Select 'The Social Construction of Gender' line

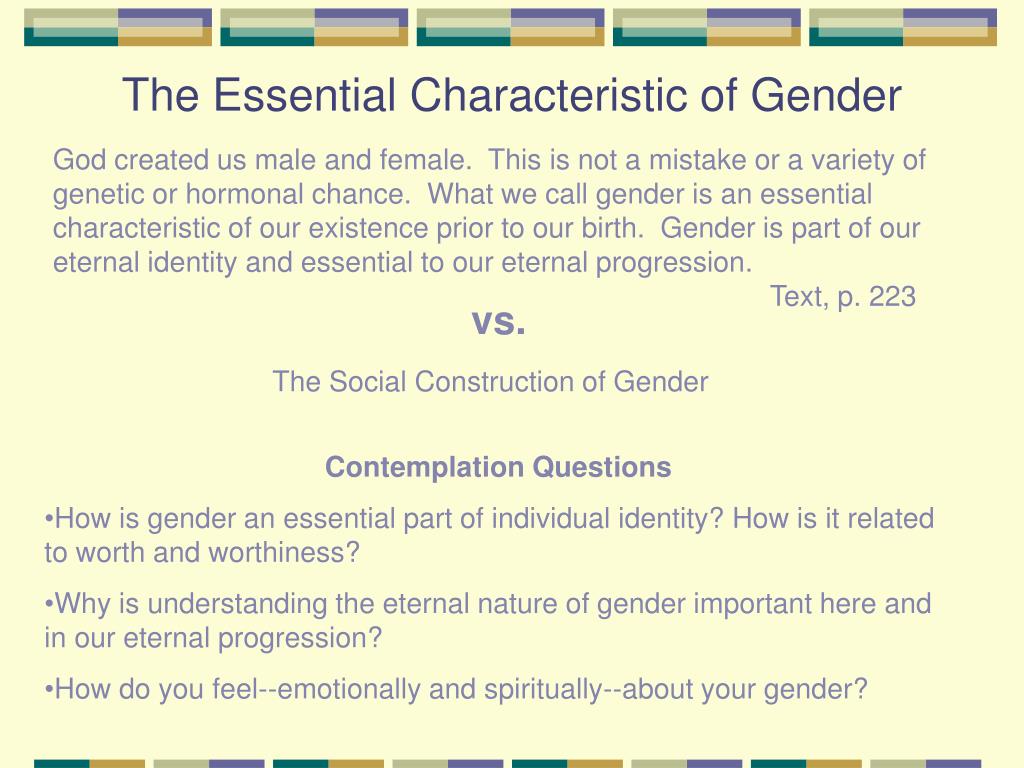click(490, 382)
